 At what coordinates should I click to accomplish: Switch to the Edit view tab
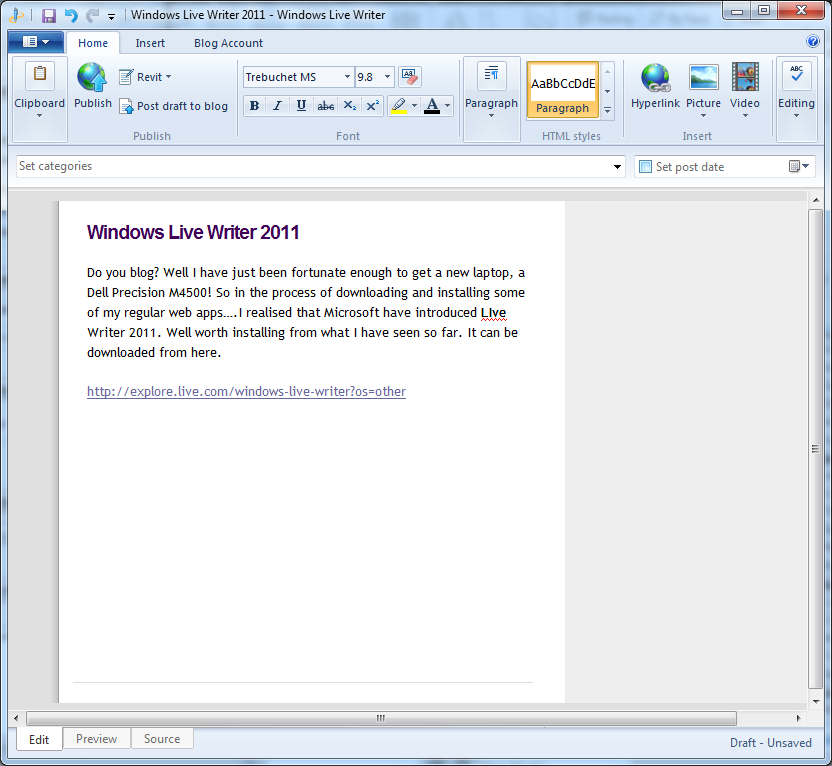(39, 739)
